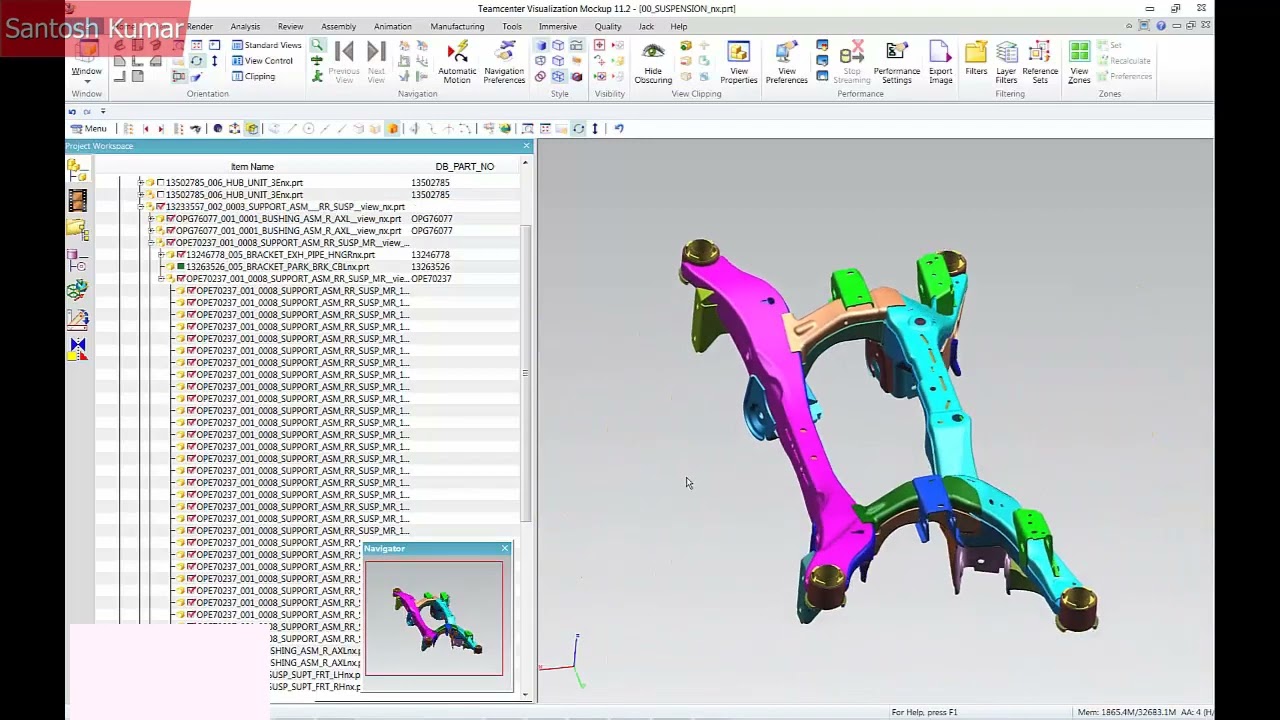Click the orange highlighted cube toolbar icon
The width and height of the screenshot is (1280, 720).
click(393, 128)
